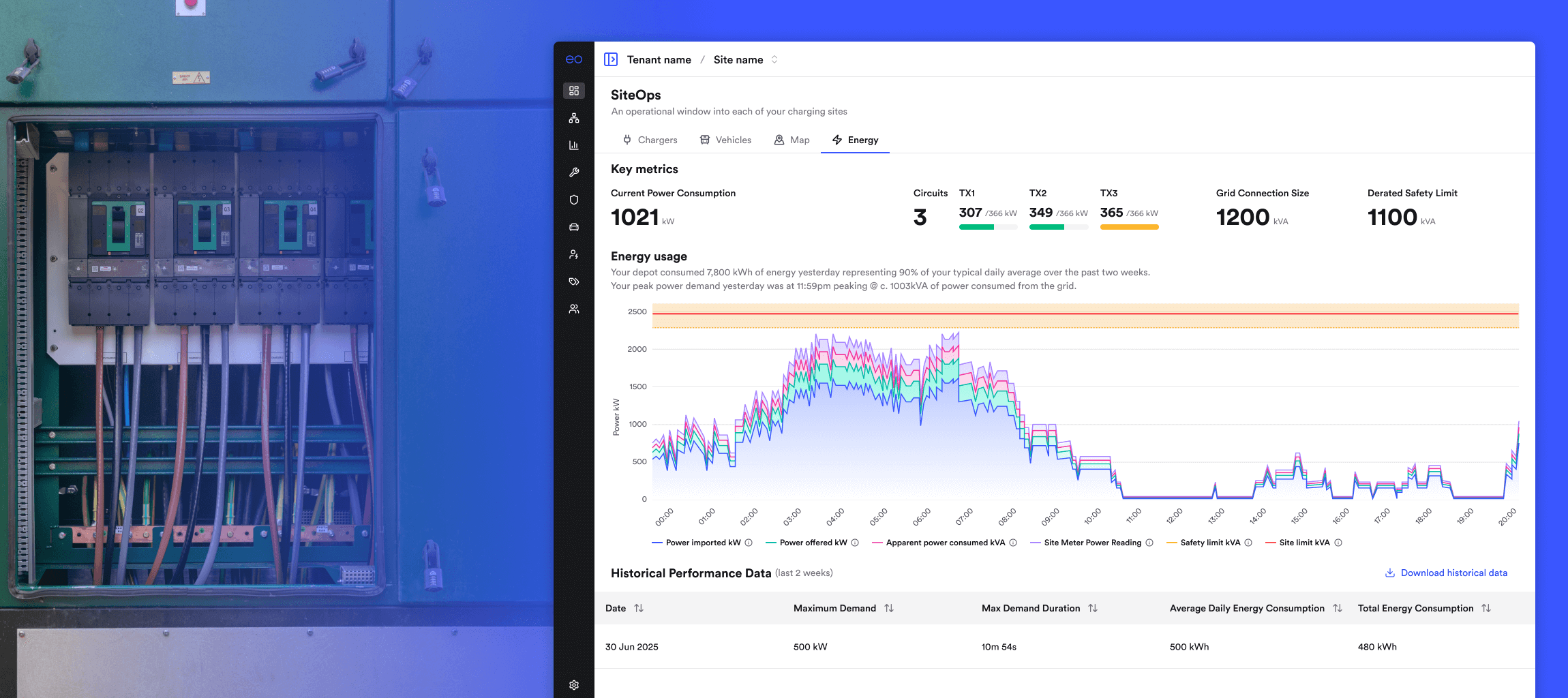Screen dimensions: 1568x698
Task: Click the shield icon in sidebar
Action: (574, 200)
